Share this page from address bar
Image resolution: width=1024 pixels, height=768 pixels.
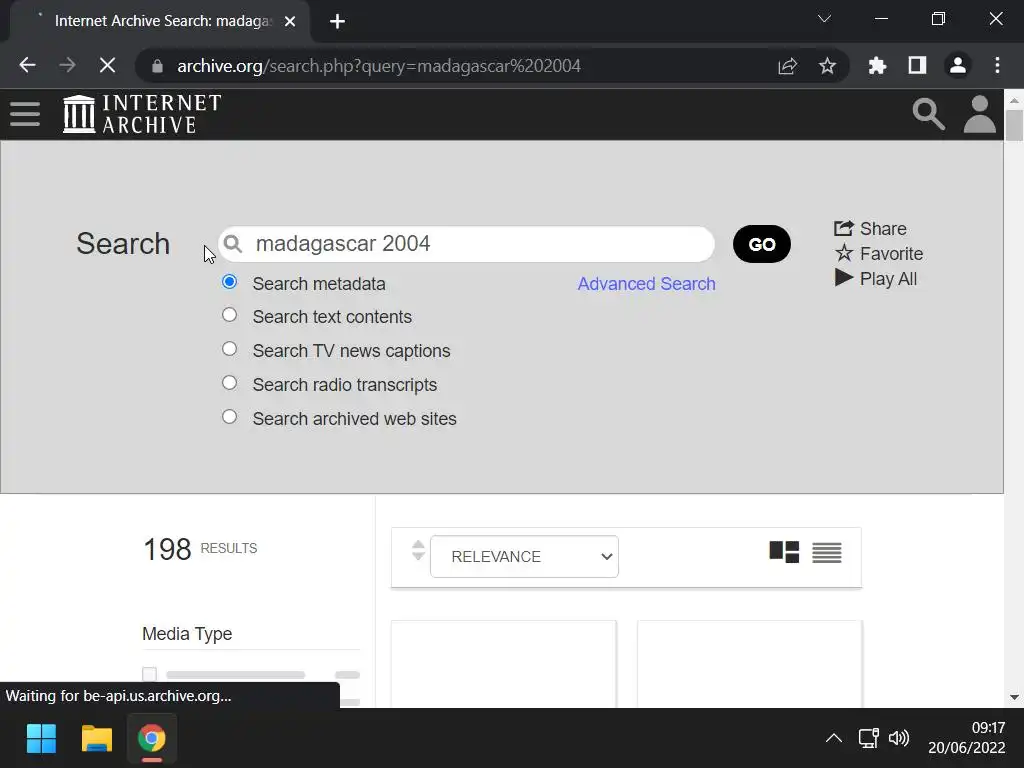[x=788, y=66]
